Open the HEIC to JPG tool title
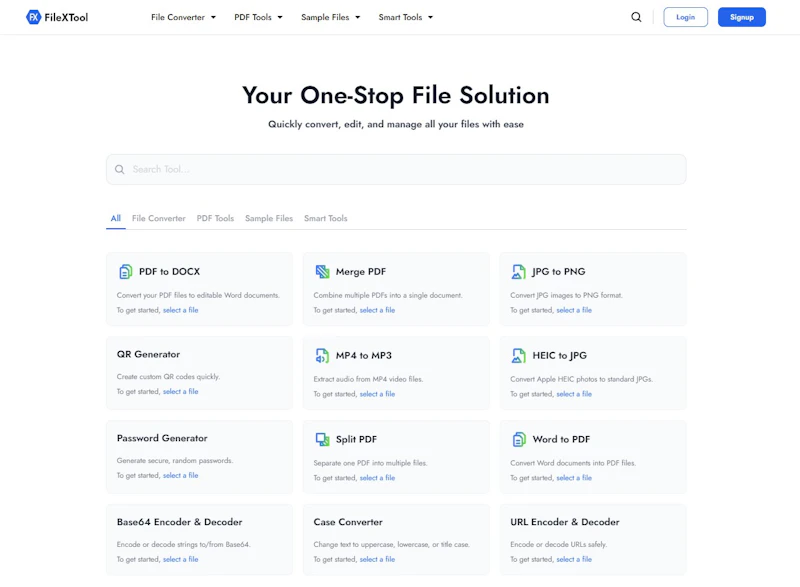800x587 pixels. coord(560,355)
